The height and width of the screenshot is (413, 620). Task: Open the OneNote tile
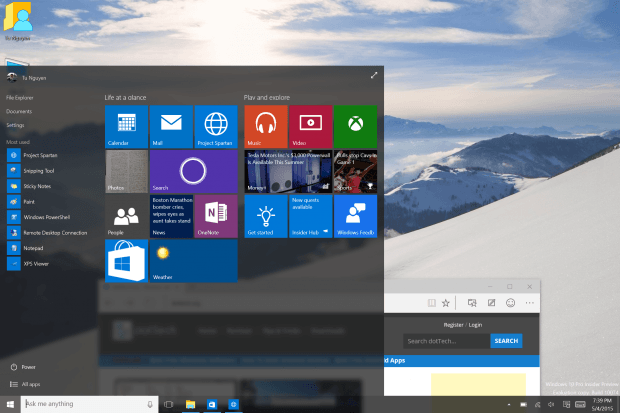(x=215, y=216)
